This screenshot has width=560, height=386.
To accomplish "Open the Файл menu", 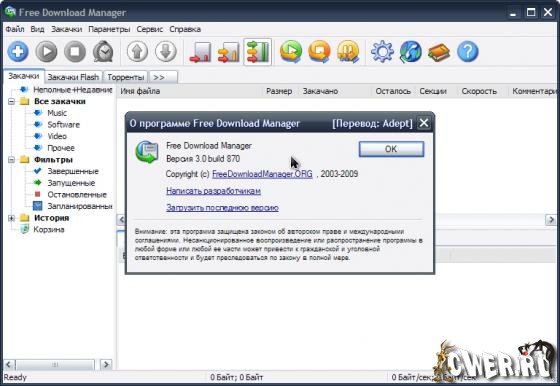I will [x=15, y=29].
